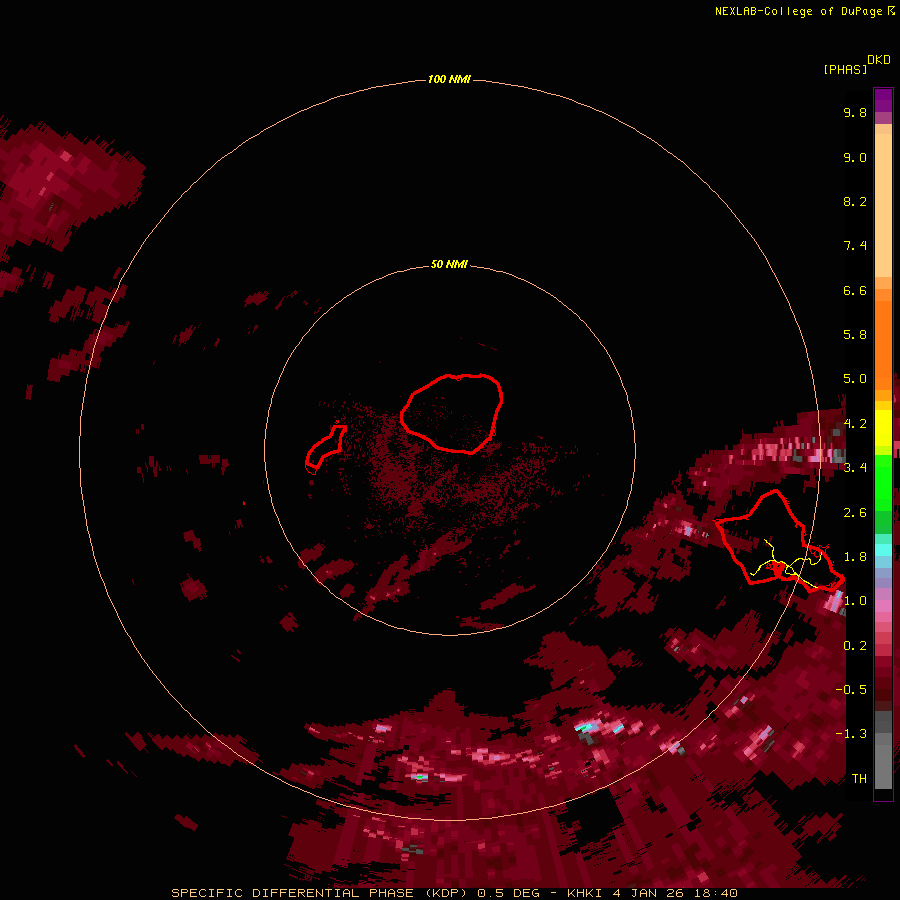Image resolution: width=900 pixels, height=900 pixels.
Task: Click the DKD label above the scale
Action: pyautogui.click(x=879, y=60)
